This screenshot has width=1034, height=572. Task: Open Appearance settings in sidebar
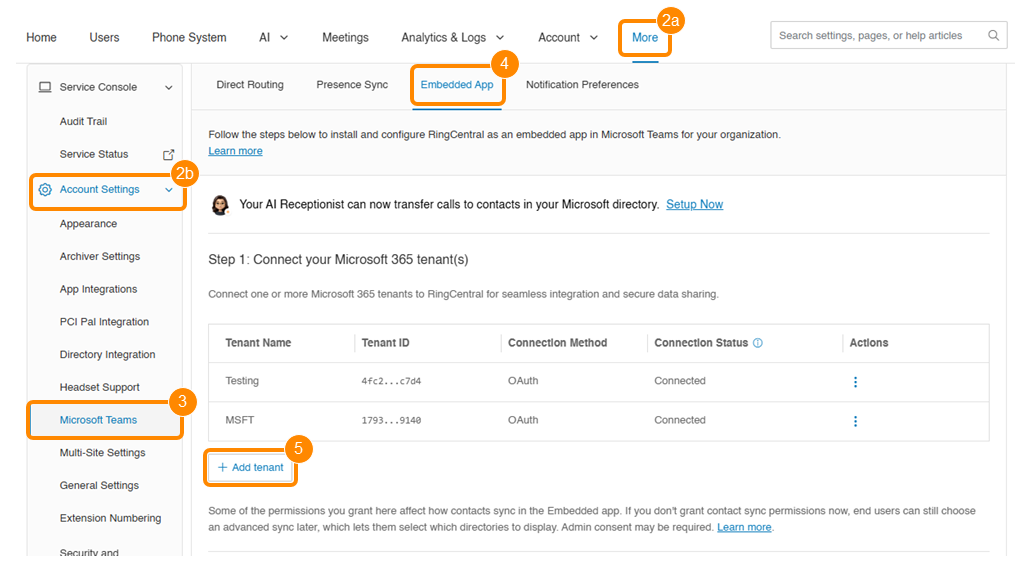pyautogui.click(x=88, y=224)
